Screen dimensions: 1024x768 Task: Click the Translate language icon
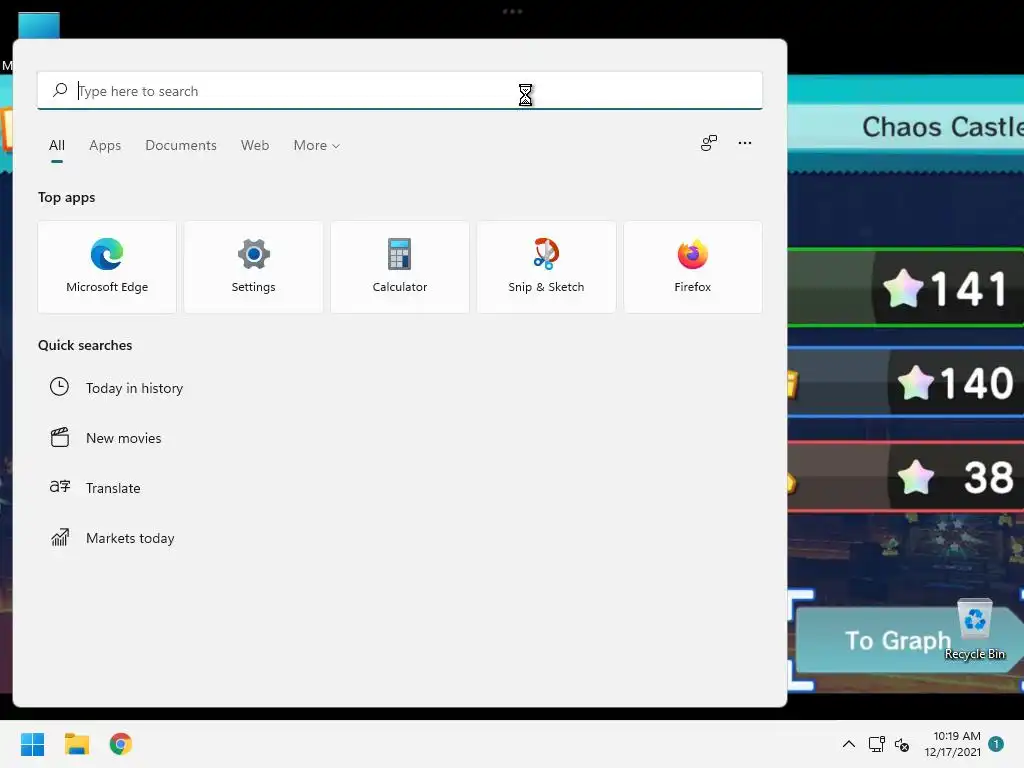pyautogui.click(x=59, y=487)
